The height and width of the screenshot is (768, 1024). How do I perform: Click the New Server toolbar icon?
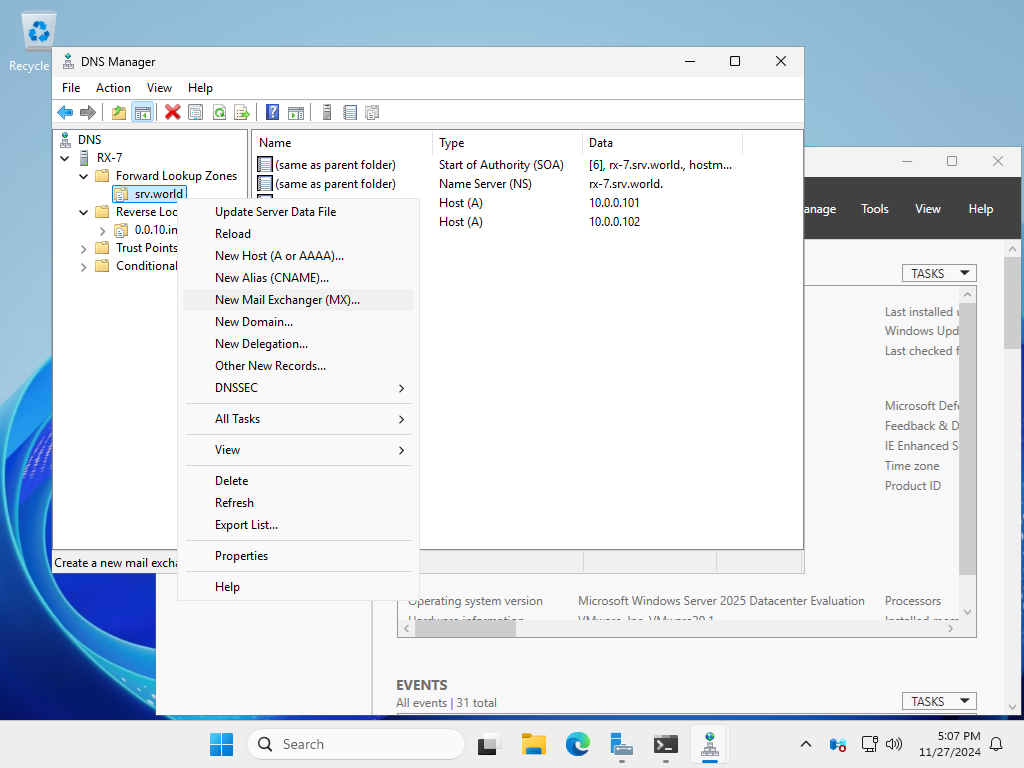click(x=327, y=112)
